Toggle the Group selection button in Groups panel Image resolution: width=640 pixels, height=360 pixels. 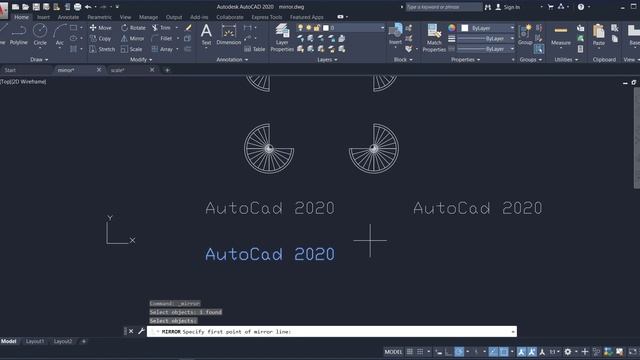539,49
